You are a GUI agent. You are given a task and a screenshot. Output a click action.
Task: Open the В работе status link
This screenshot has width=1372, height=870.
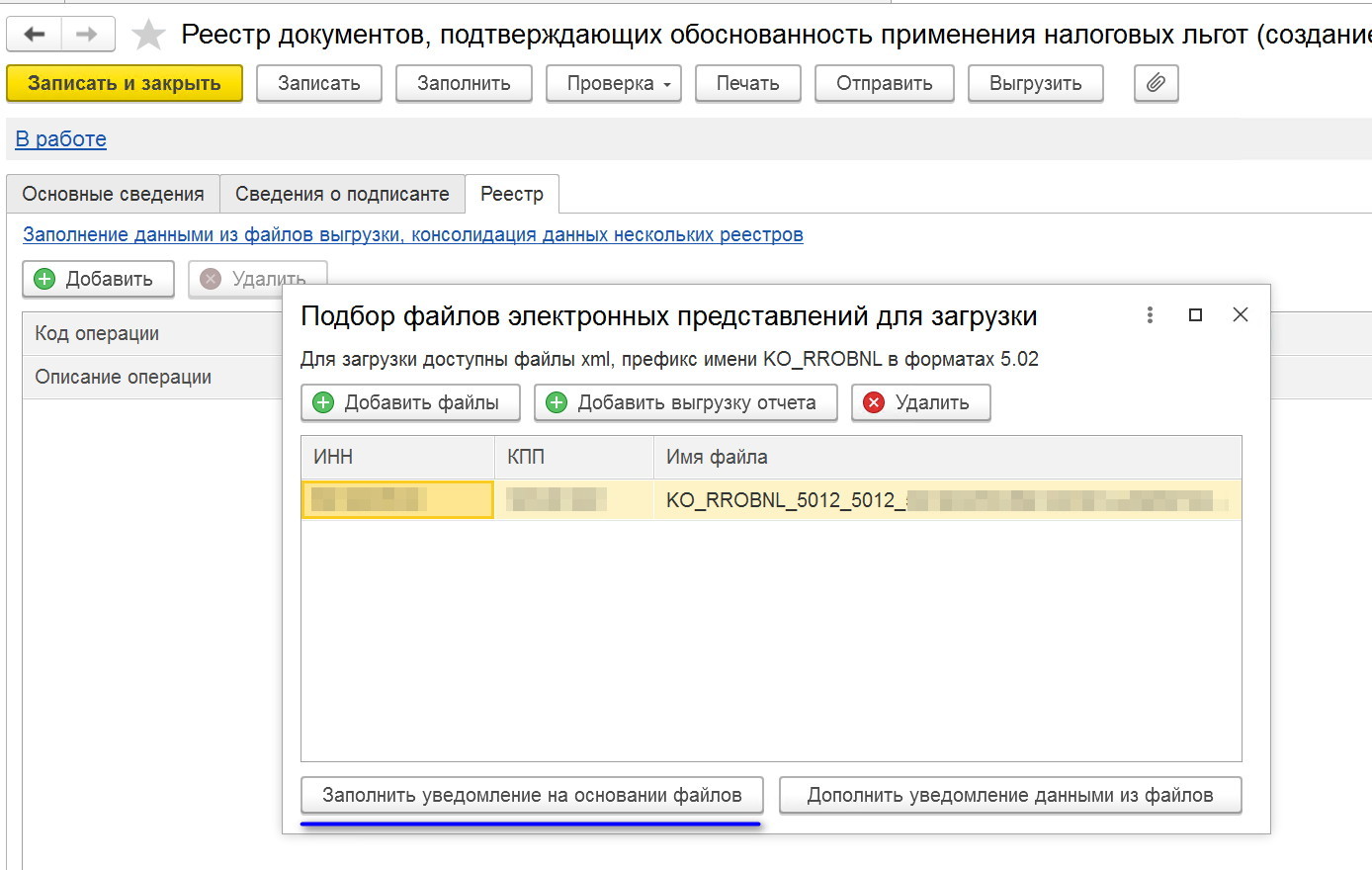[x=60, y=139]
